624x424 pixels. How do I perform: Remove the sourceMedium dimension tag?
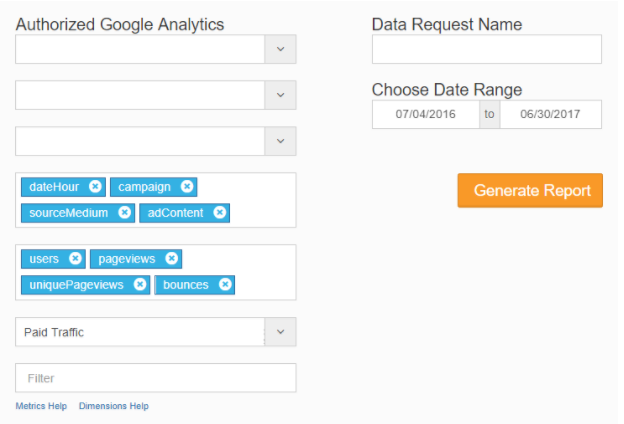point(125,213)
